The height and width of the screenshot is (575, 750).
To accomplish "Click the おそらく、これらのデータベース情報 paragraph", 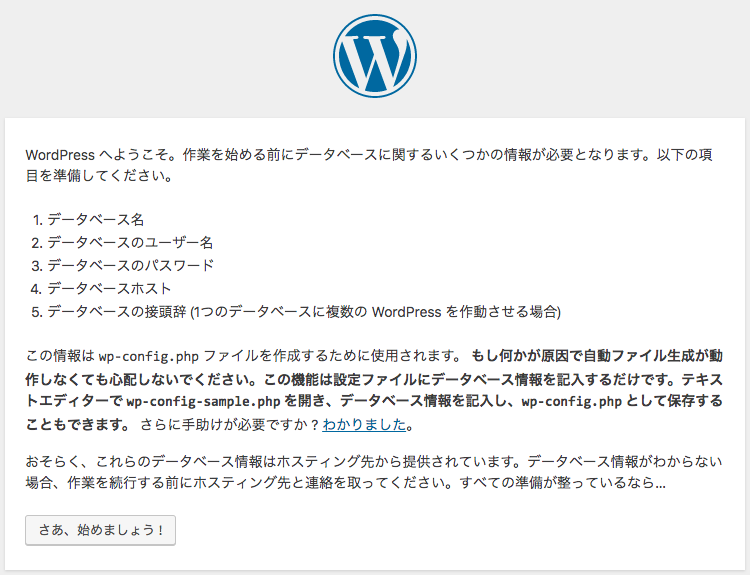I will tap(374, 472).
